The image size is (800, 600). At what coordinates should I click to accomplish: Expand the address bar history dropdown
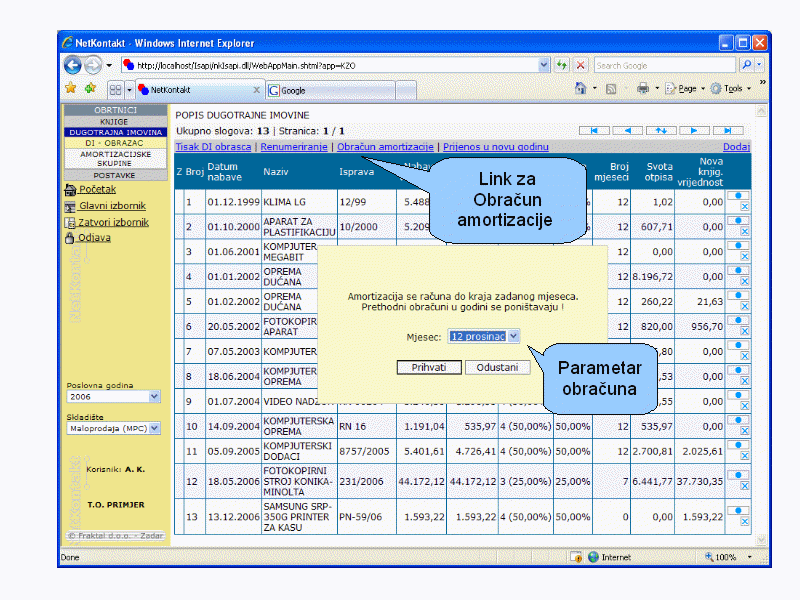coord(544,65)
